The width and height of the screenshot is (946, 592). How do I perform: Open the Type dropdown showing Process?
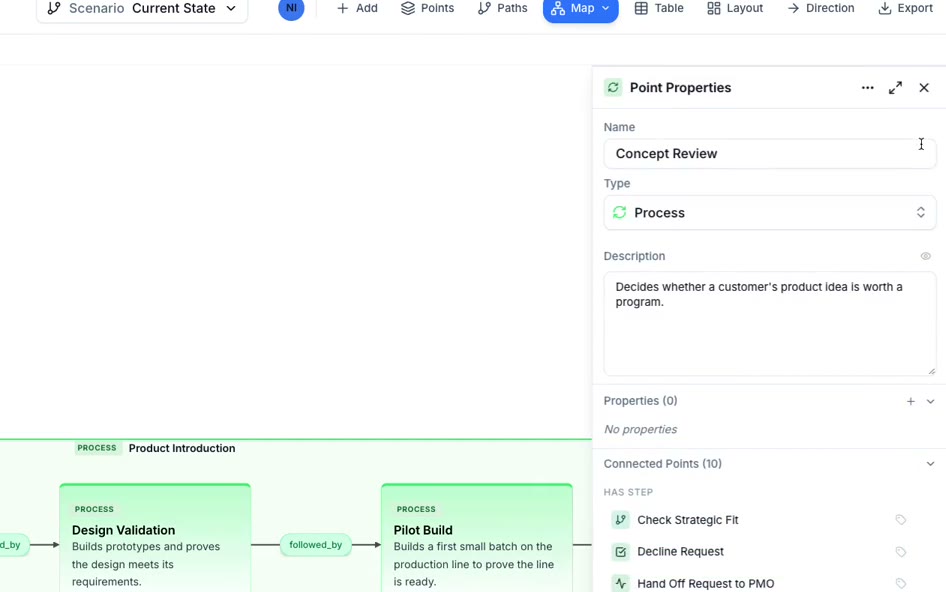(770, 212)
